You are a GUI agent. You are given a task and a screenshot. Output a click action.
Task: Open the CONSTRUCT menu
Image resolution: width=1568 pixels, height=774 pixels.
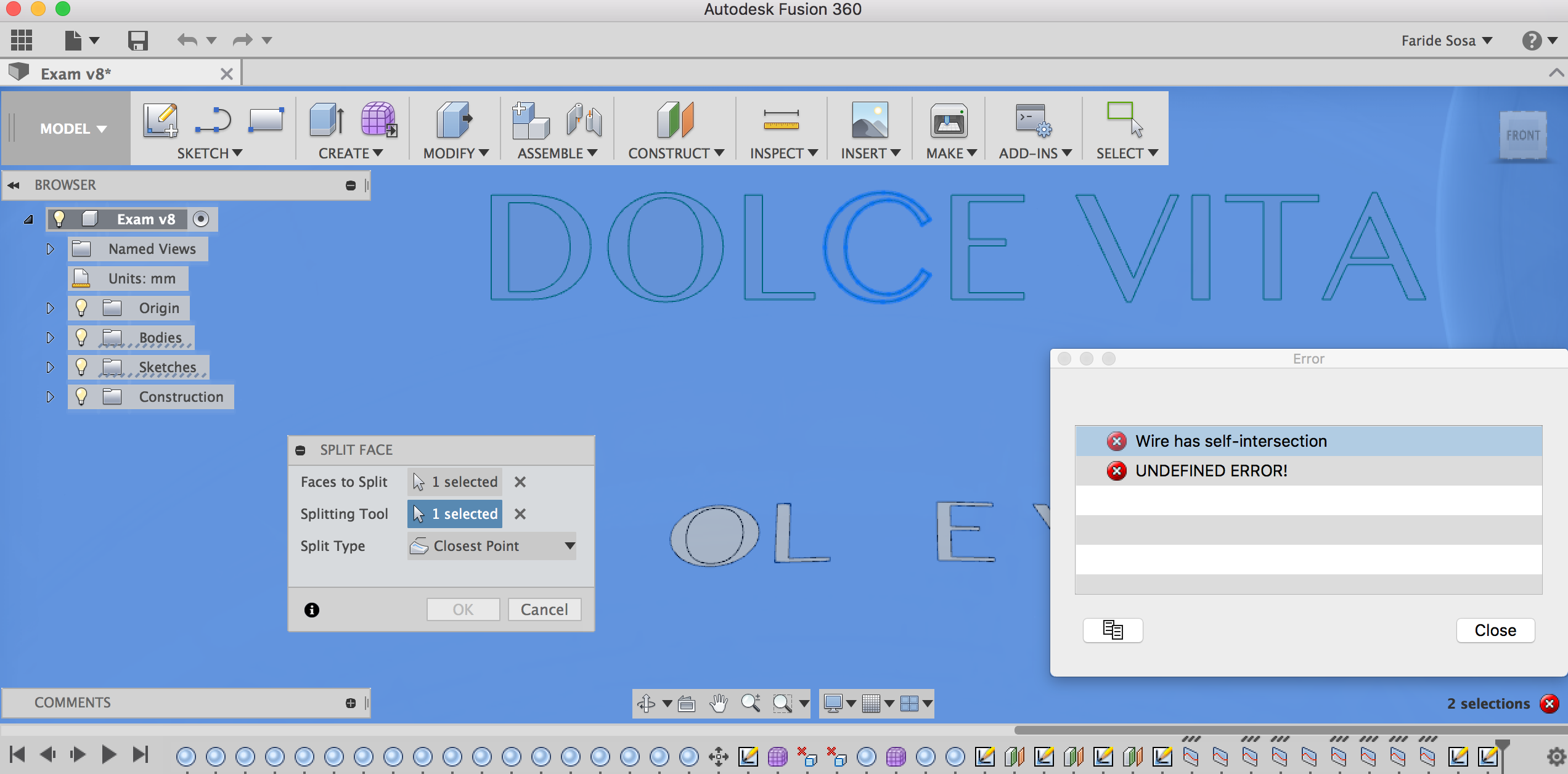point(676,153)
